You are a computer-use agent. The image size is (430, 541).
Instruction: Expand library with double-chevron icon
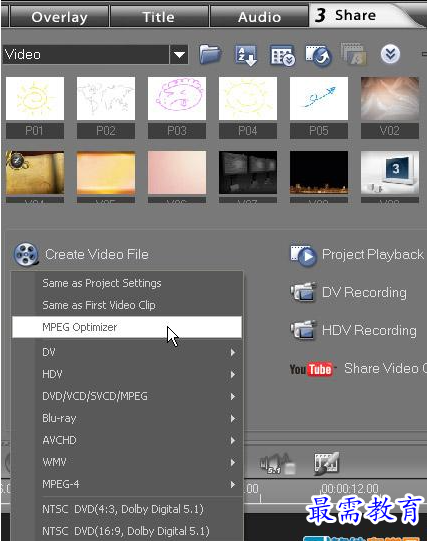pos(390,54)
